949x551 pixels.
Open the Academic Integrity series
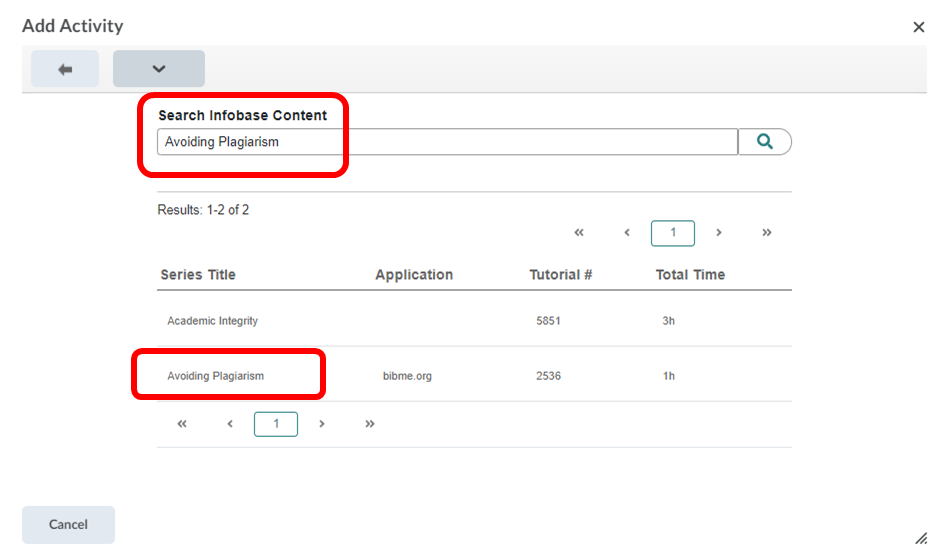pos(212,321)
